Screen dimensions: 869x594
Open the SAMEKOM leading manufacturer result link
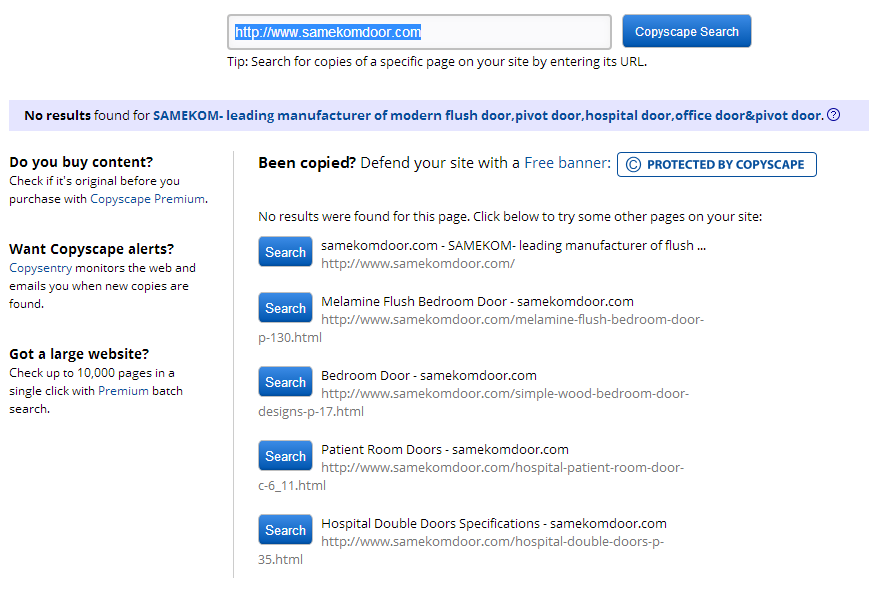click(x=488, y=115)
